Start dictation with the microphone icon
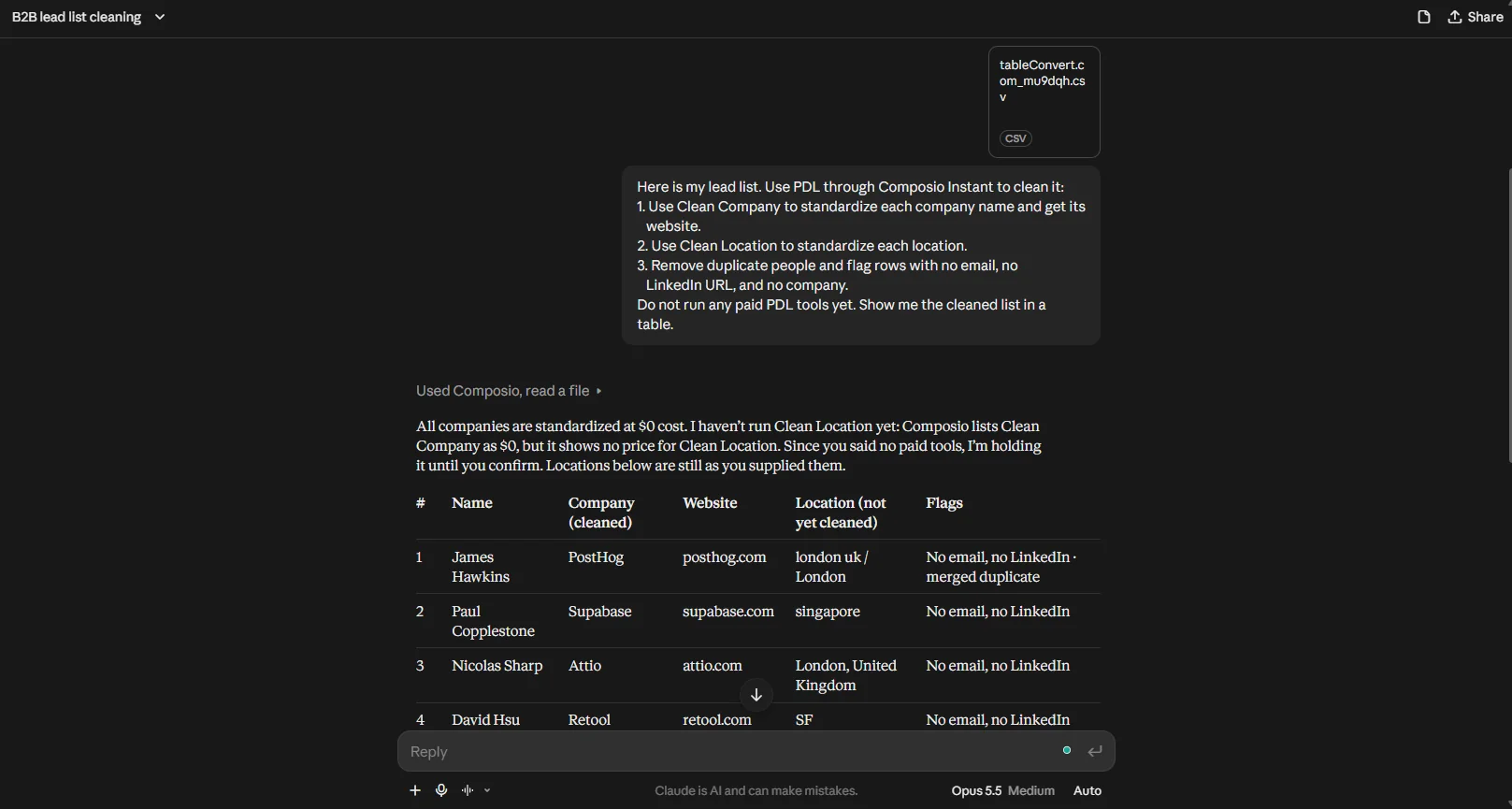The image size is (1512, 809). [441, 790]
